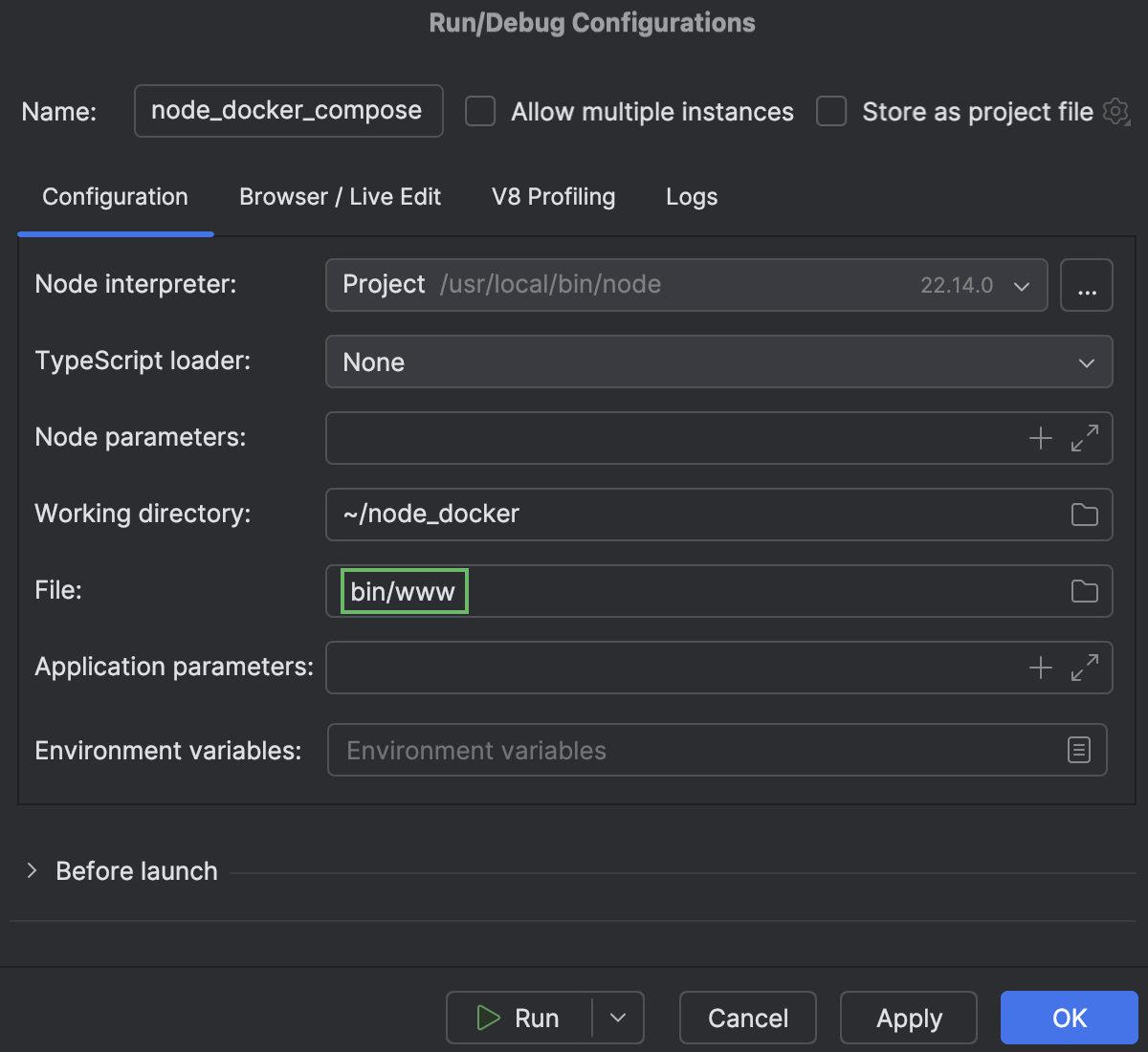The height and width of the screenshot is (1052, 1148).
Task: Click the node_docker_compose name field
Action: 288,111
